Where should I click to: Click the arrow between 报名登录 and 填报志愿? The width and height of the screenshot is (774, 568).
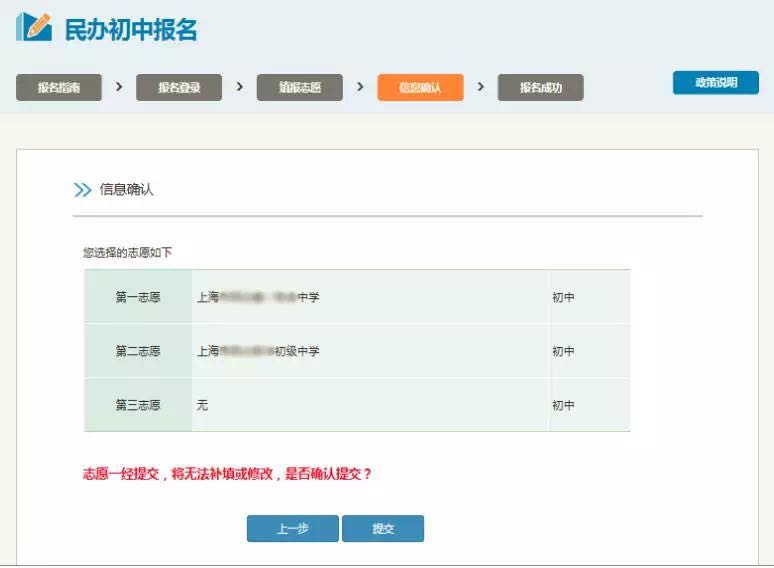(239, 87)
